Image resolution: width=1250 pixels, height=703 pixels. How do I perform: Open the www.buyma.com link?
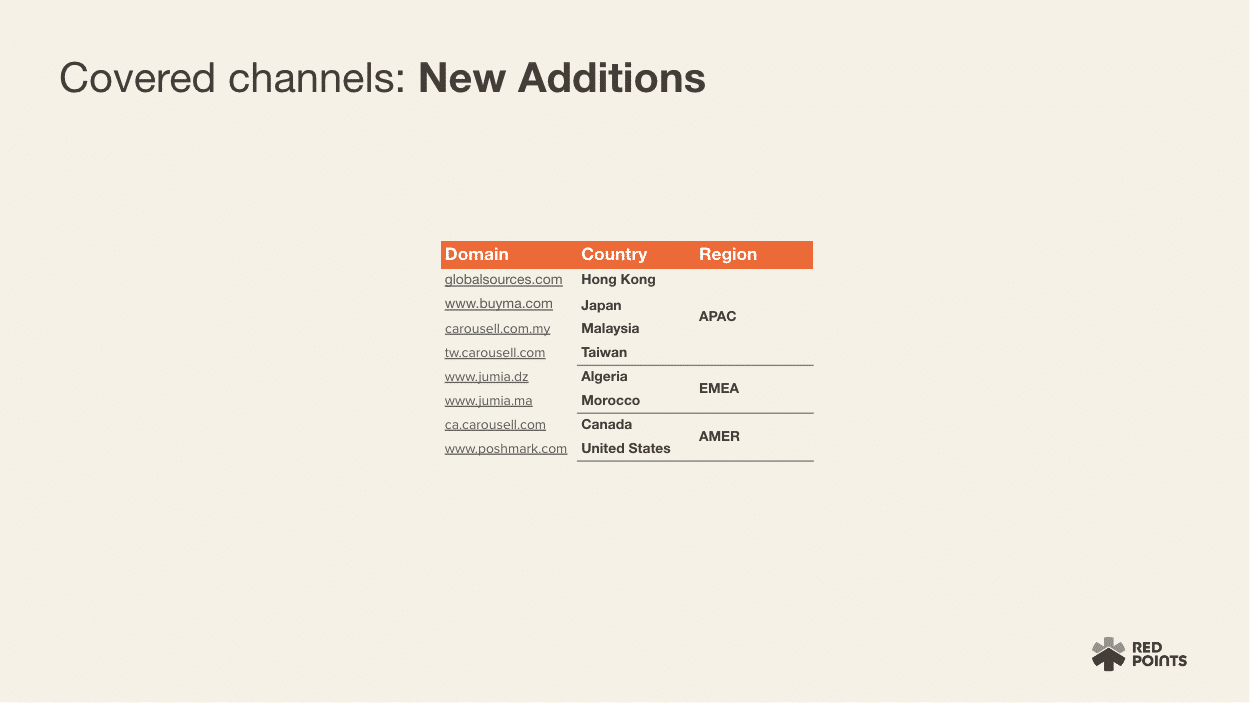[499, 304]
